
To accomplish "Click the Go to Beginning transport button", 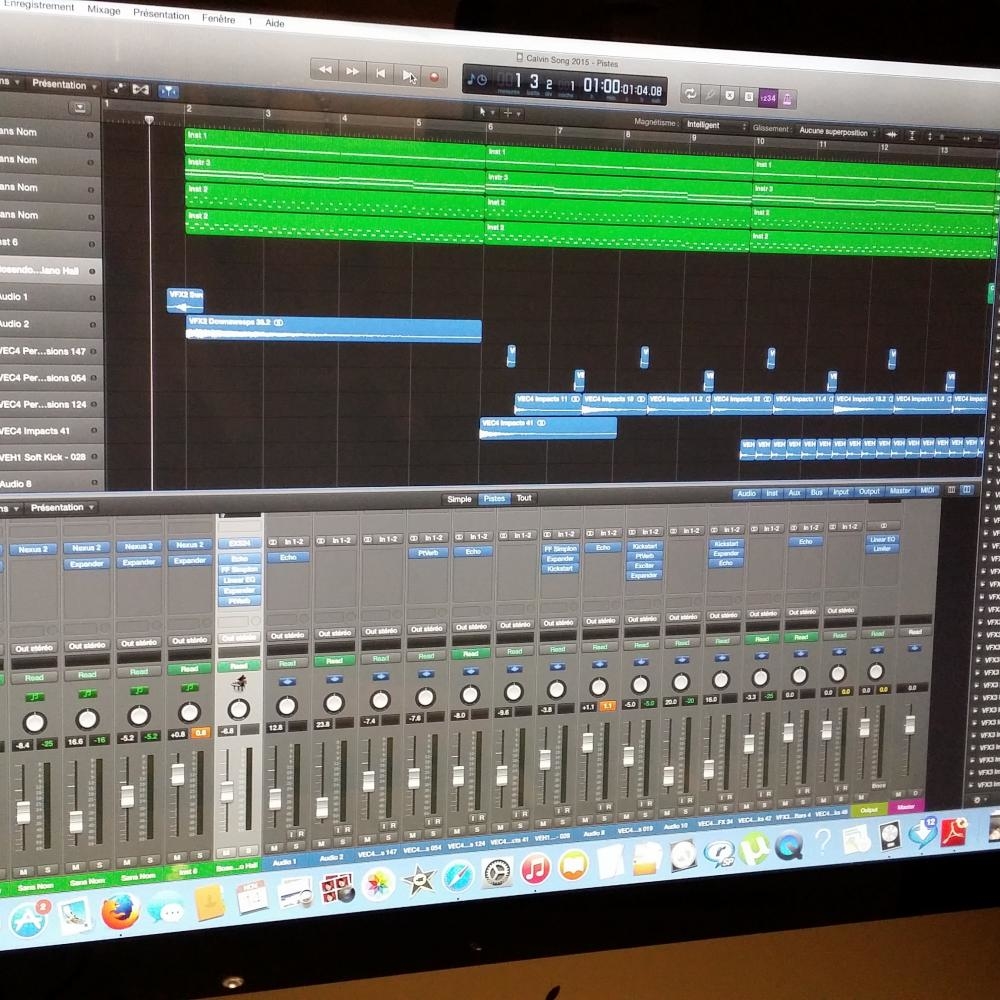I will (380, 73).
